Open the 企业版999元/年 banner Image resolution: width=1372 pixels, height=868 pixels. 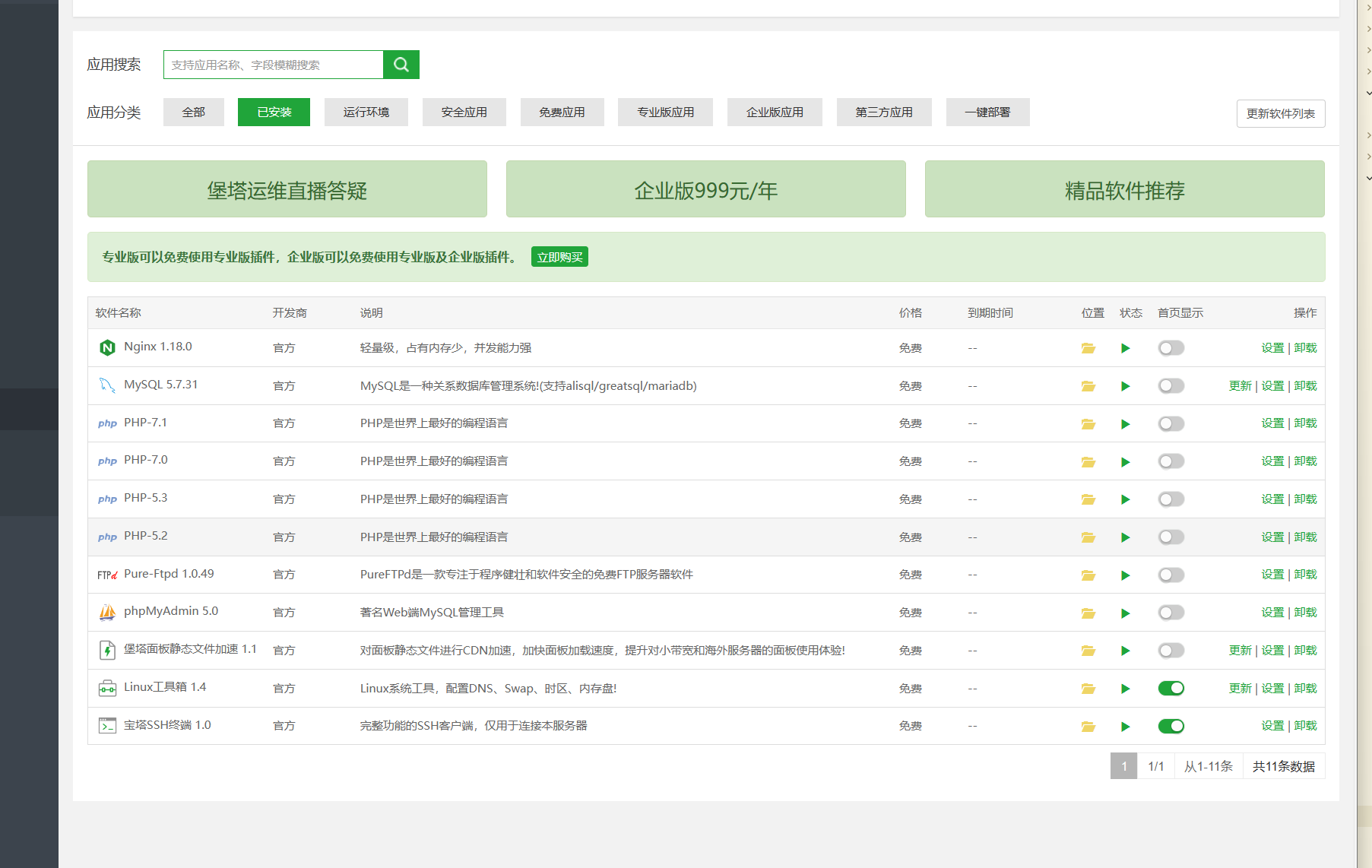pos(706,189)
